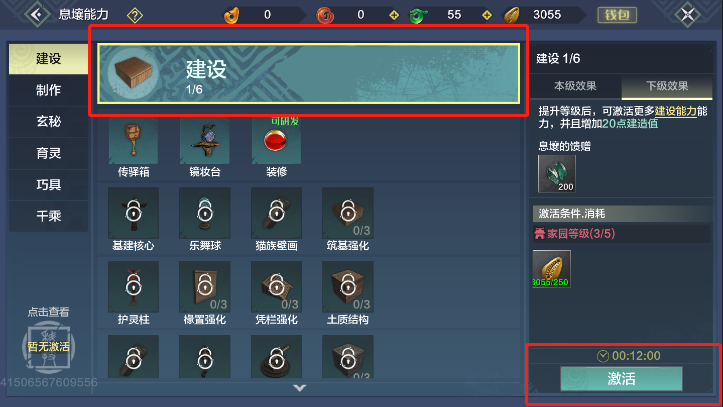Select the locked 基建核心 skill
Image resolution: width=723 pixels, height=407 pixels.
(x=133, y=213)
